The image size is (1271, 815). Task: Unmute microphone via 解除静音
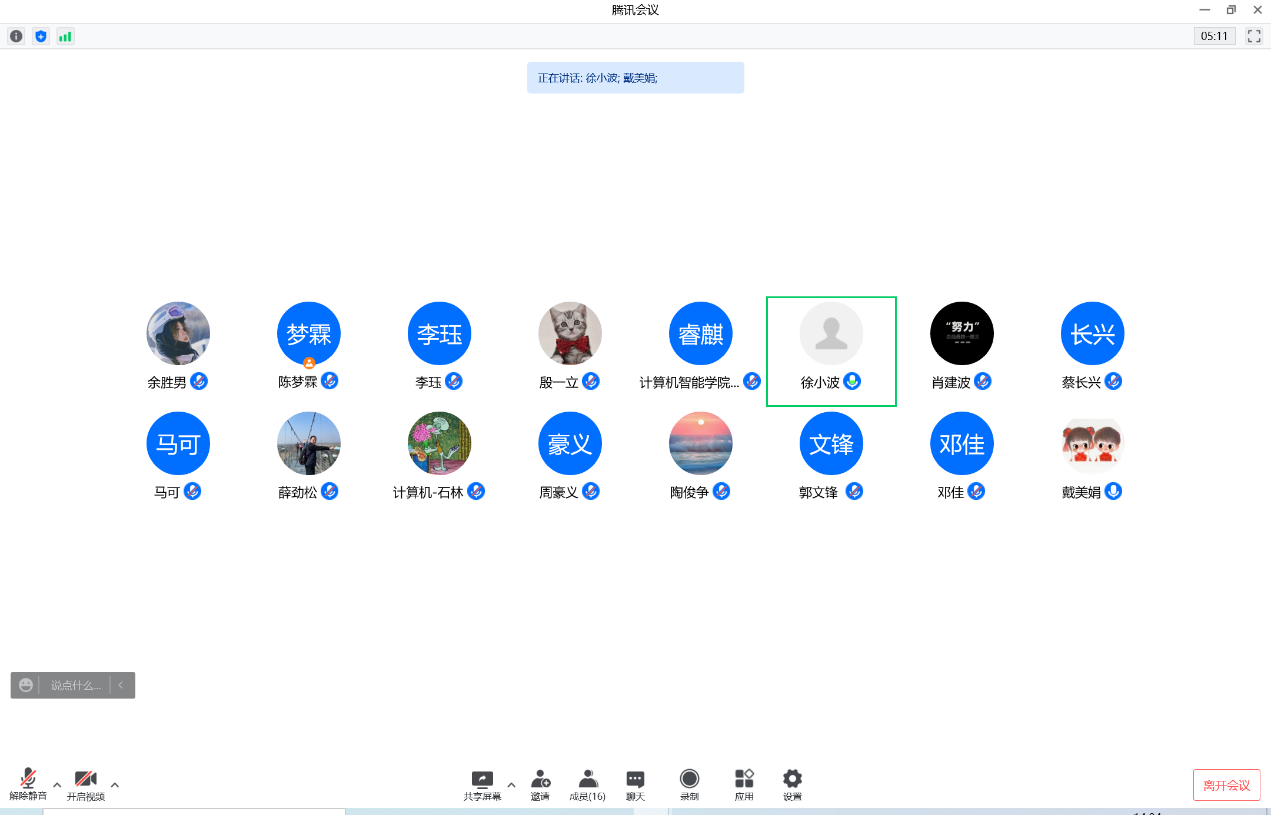28,784
